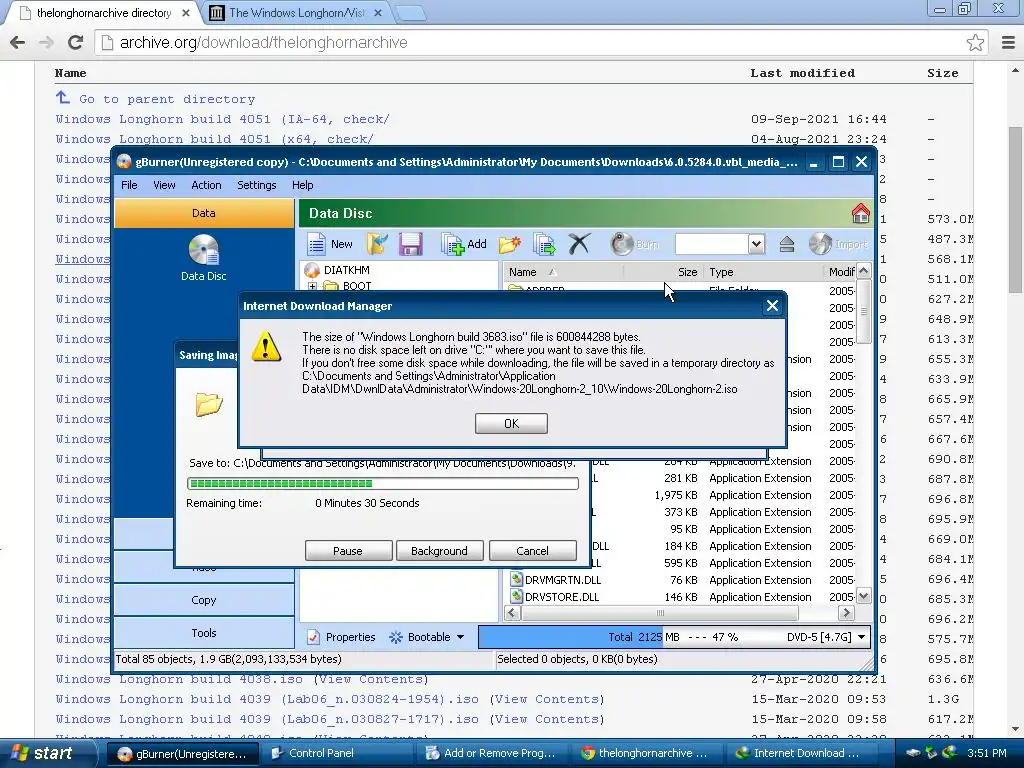This screenshot has height=768, width=1024.
Task: Expand the BOOT folder tree node
Action: pyautogui.click(x=312, y=286)
